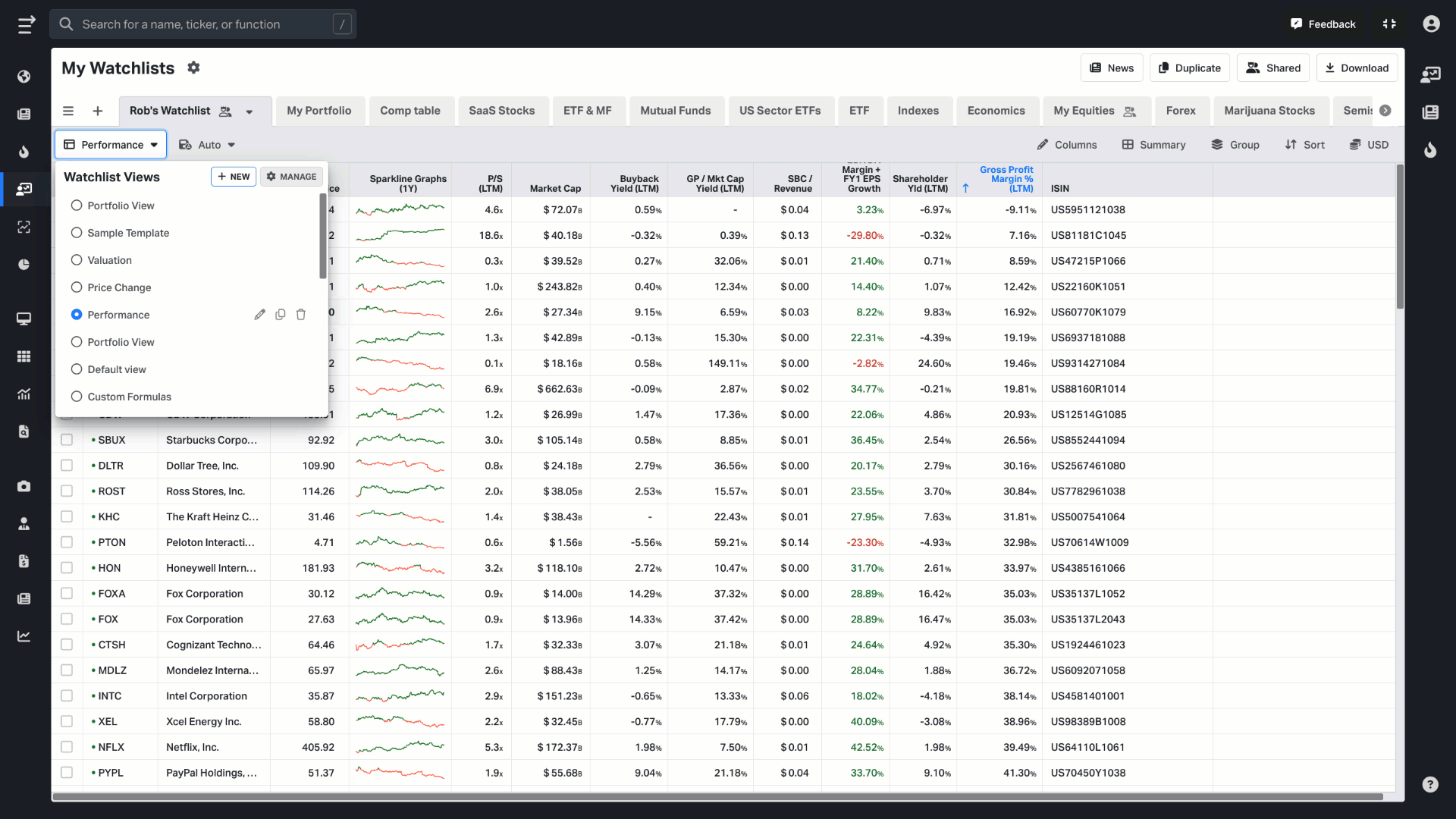Open the Columns options menu
1456x819 pixels.
click(x=1067, y=145)
